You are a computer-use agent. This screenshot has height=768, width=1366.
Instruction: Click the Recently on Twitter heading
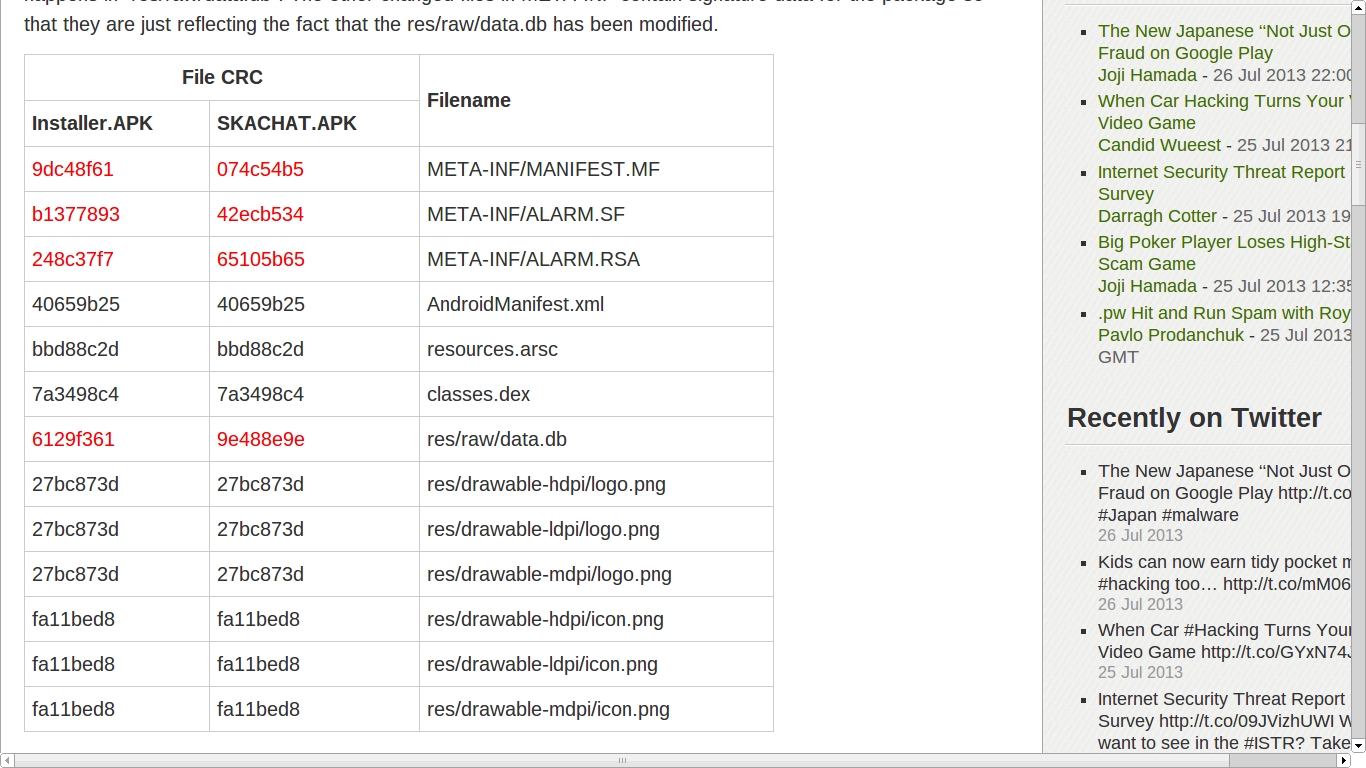pos(1194,418)
